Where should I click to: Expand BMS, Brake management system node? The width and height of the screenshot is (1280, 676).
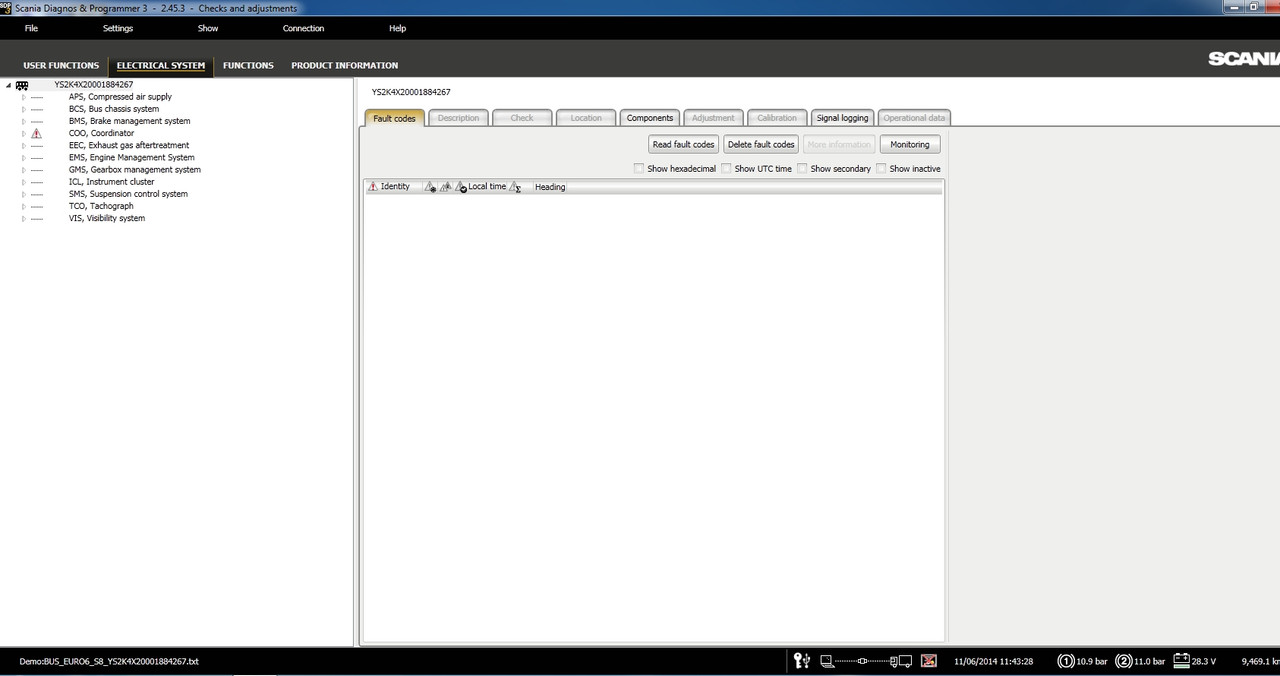pyautogui.click(x=24, y=121)
